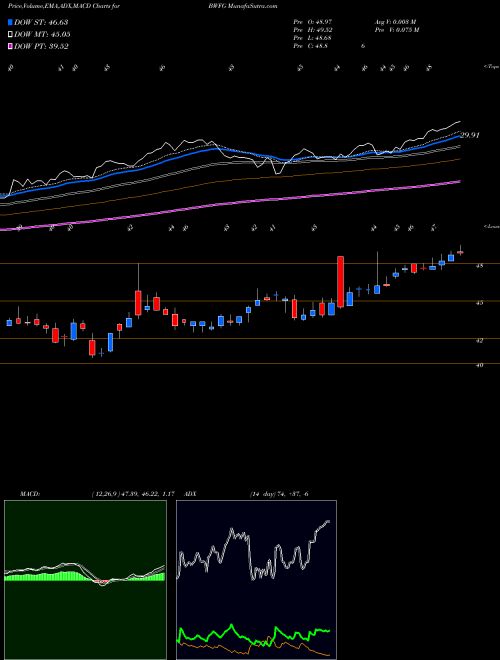Click the chart title 'Price,Volume,EMA,ADX,MACD Charts for'
This screenshot has height=660, width=500.
[64, 7]
